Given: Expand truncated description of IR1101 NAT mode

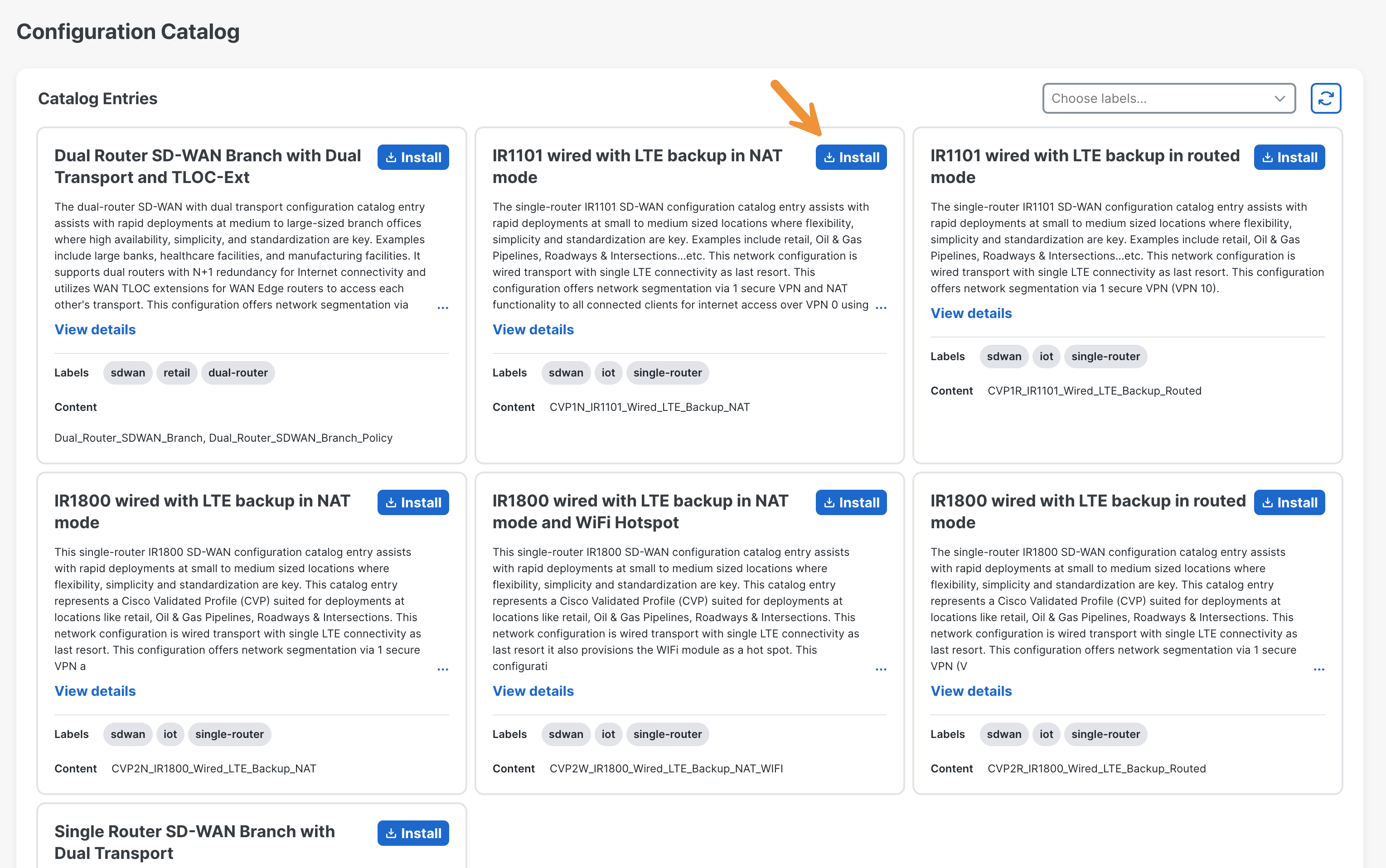Looking at the screenshot, I should click(x=881, y=308).
